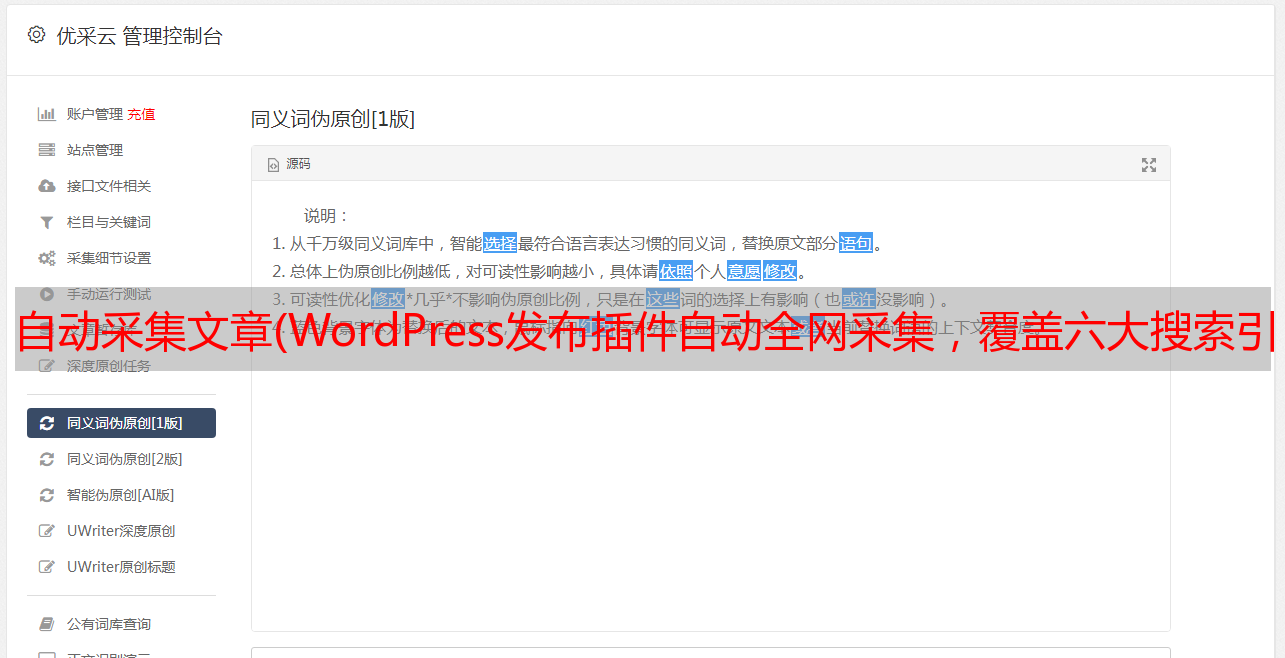This screenshot has height=658, width=1285.
Task: Click highlighted word 依照 in line 2
Action: coord(676,271)
